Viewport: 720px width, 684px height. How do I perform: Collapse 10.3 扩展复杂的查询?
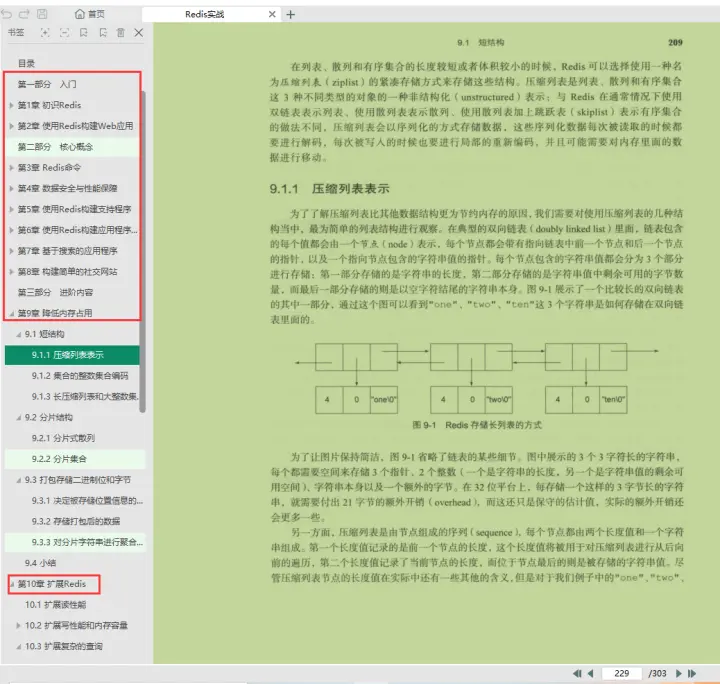pos(18,646)
